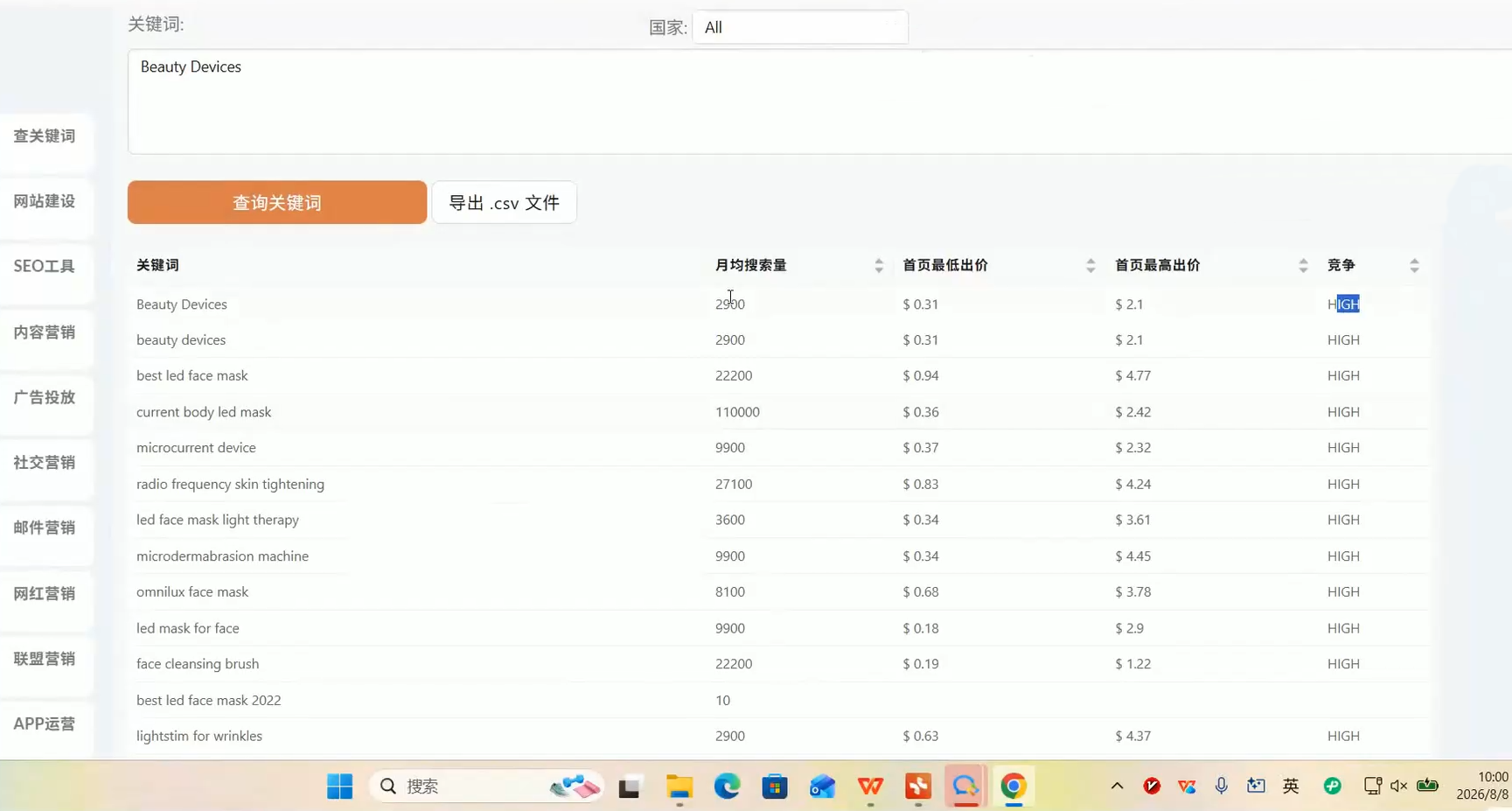Click the taskbar 搜索 search box
1512x811 pixels.
[486, 787]
